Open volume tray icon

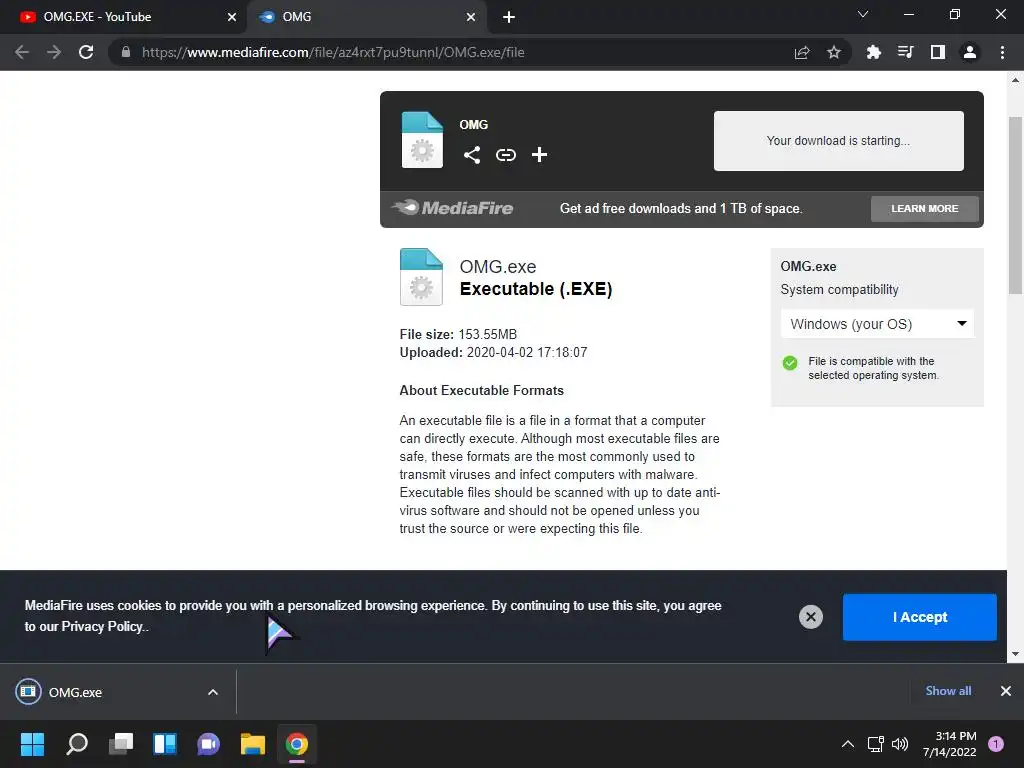(x=900, y=744)
